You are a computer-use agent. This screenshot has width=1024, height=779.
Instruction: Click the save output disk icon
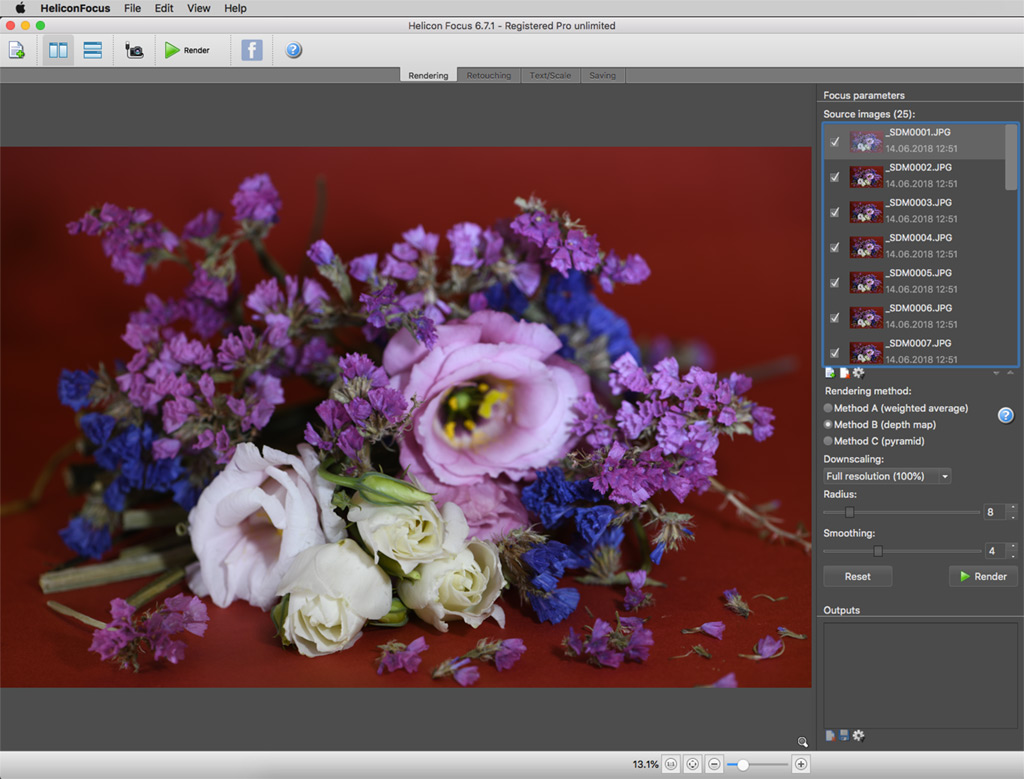(x=844, y=736)
